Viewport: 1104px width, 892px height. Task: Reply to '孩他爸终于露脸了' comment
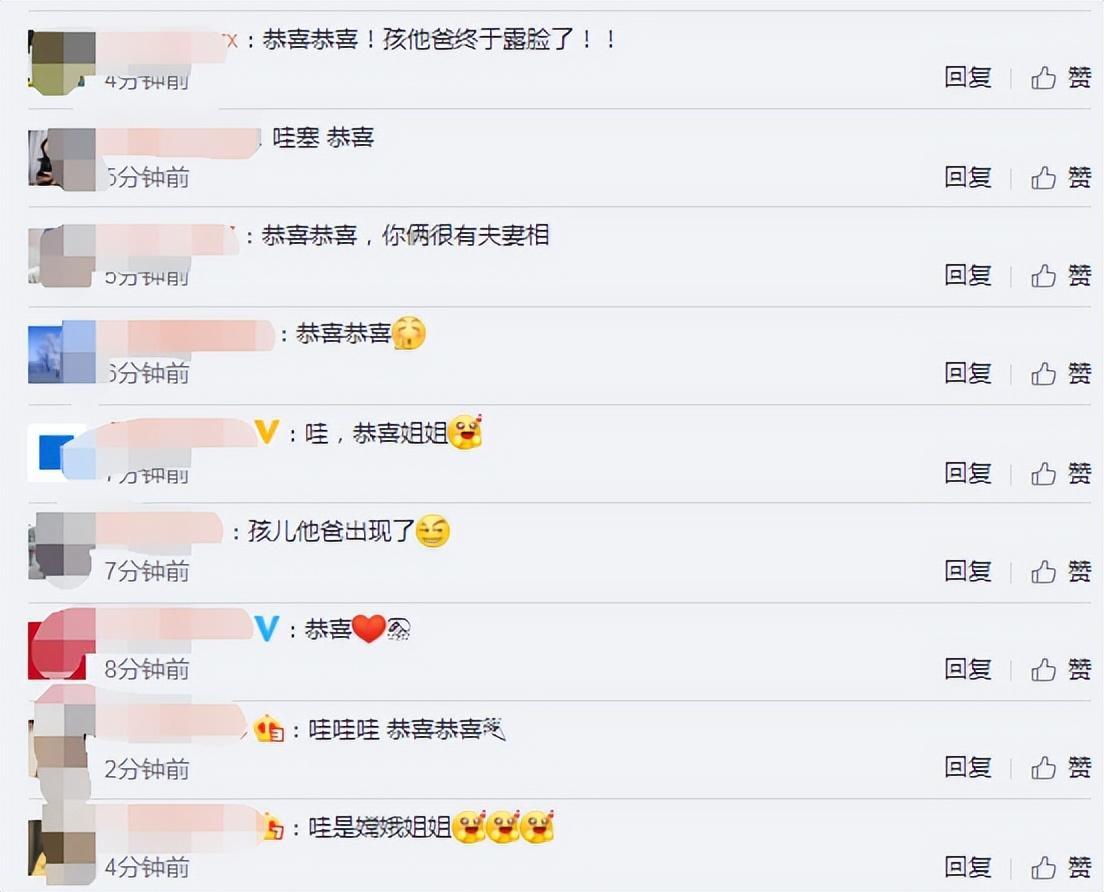point(968,77)
